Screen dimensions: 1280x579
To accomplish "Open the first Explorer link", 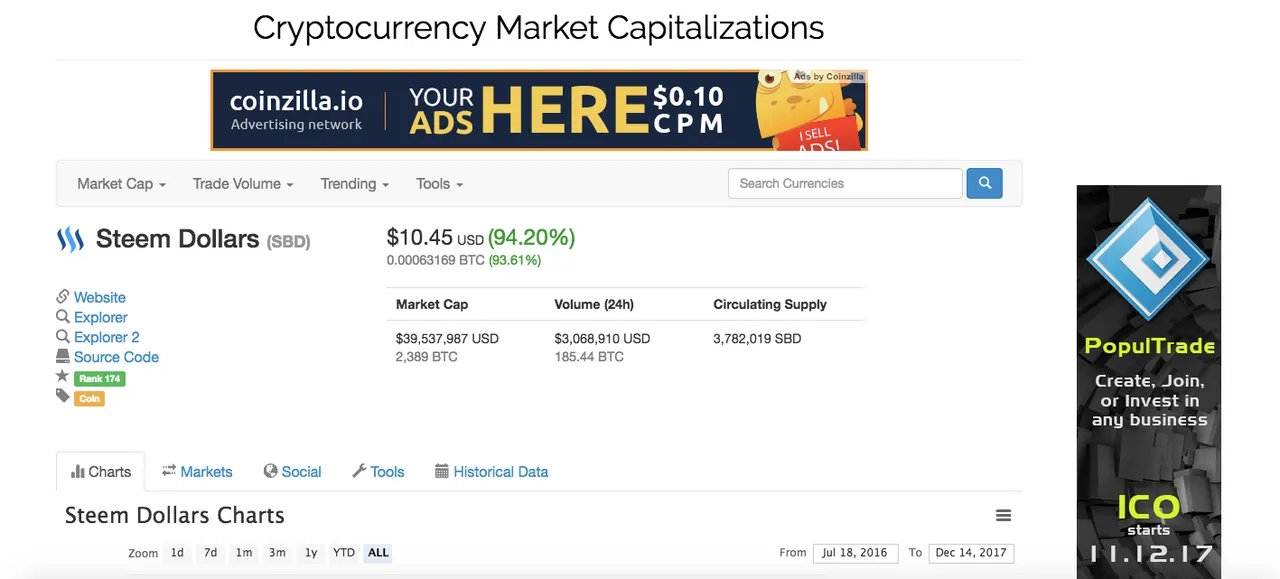I will [101, 317].
